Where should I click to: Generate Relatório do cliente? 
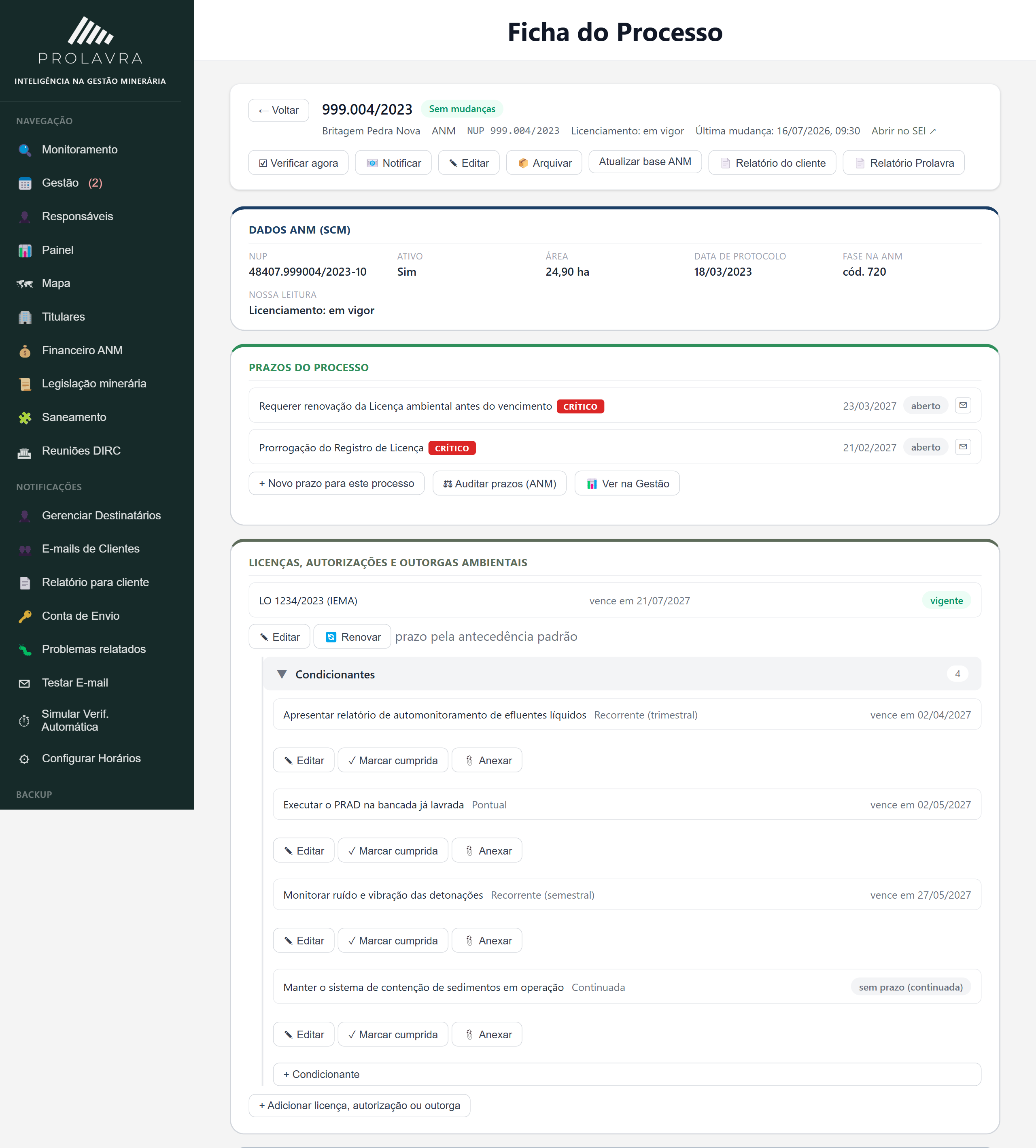tap(772, 163)
